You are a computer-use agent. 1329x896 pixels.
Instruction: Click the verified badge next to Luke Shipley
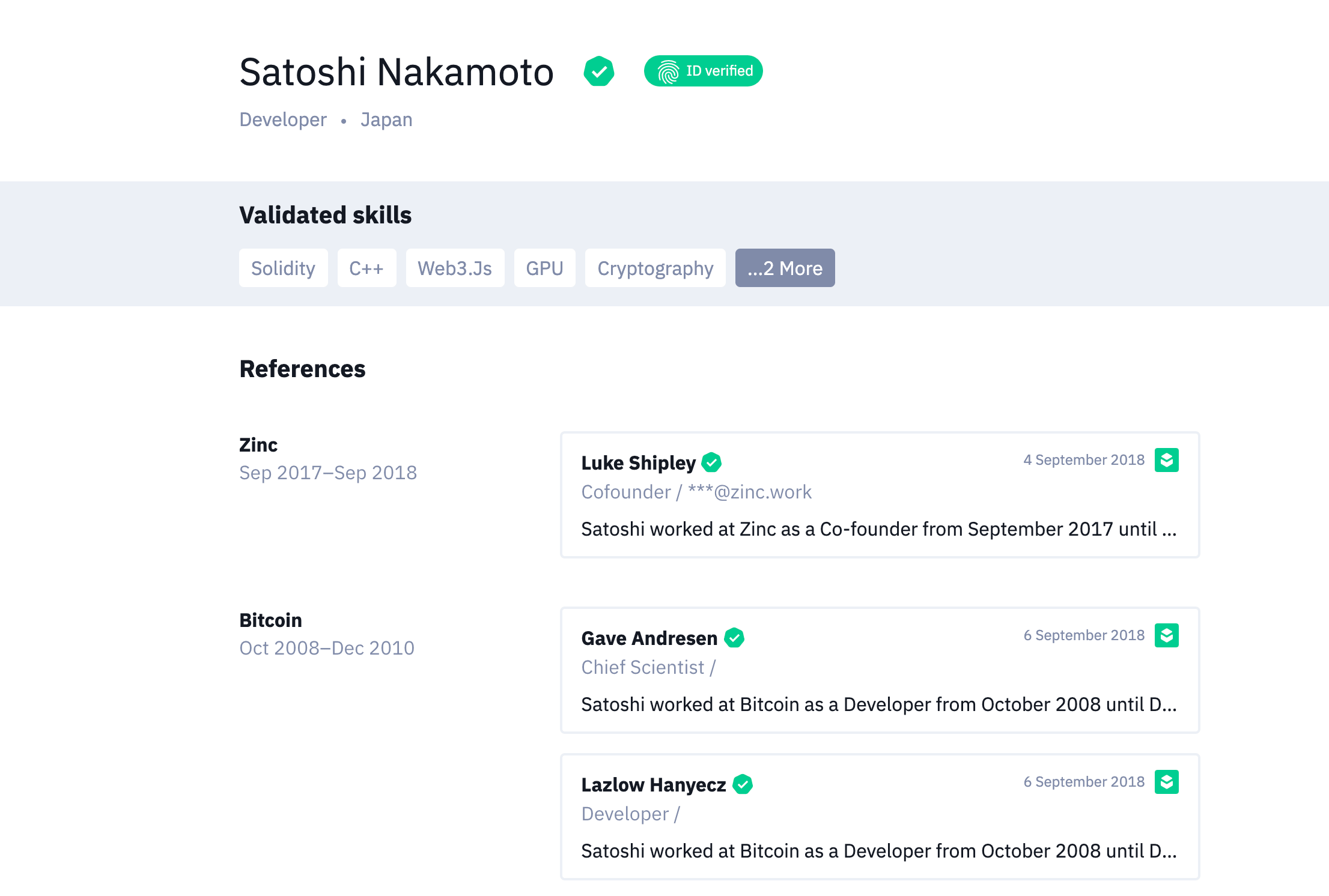tap(711, 462)
